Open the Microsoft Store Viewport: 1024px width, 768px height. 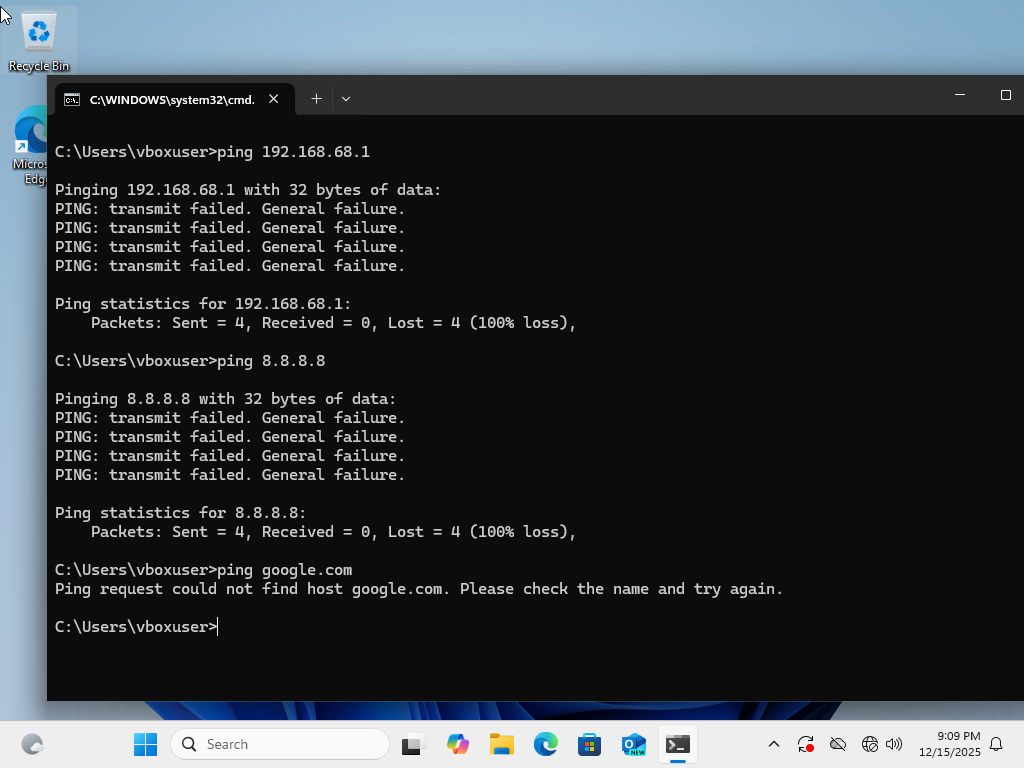coord(589,744)
